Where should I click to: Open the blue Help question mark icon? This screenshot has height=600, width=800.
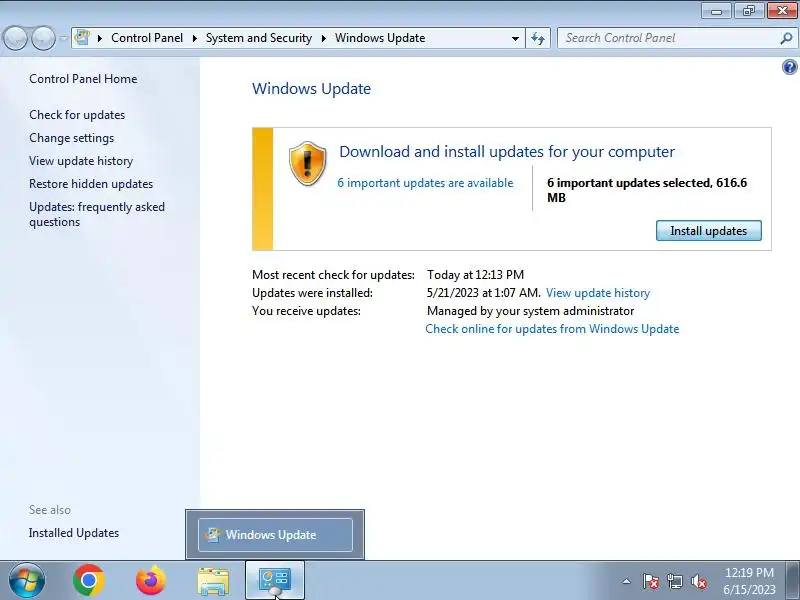coord(789,67)
